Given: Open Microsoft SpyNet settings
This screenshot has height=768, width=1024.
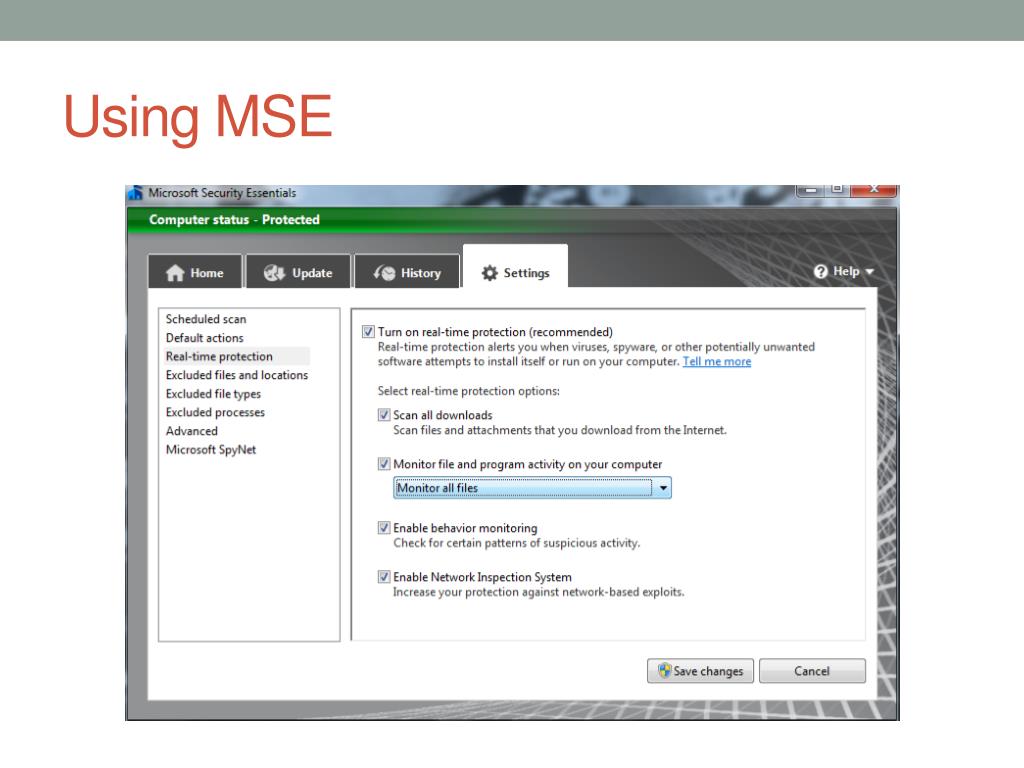Looking at the screenshot, I should [x=210, y=449].
